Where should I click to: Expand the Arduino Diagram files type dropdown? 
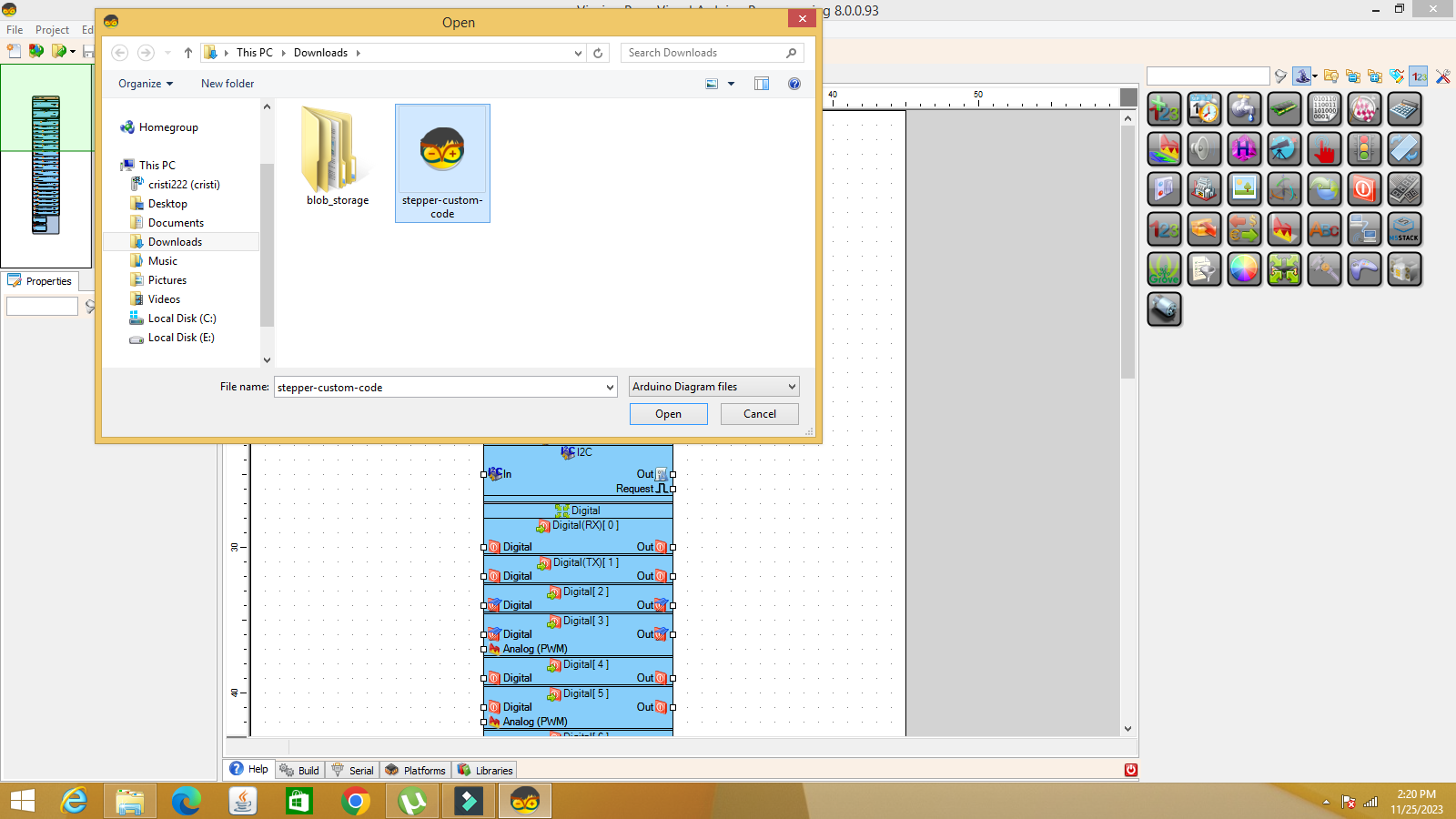[x=790, y=386]
